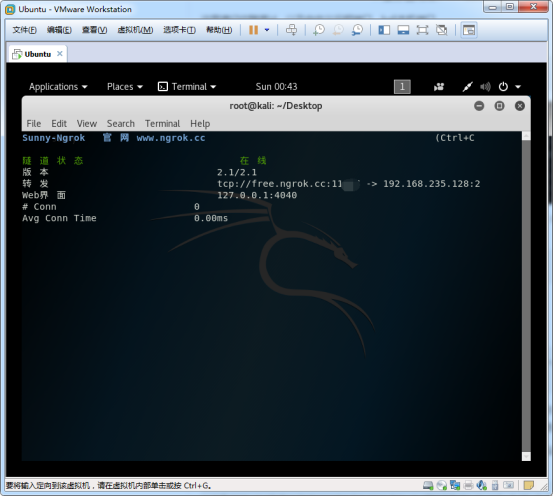The image size is (554, 496).
Task: Open the snapshot manager icon
Action: click(357, 30)
